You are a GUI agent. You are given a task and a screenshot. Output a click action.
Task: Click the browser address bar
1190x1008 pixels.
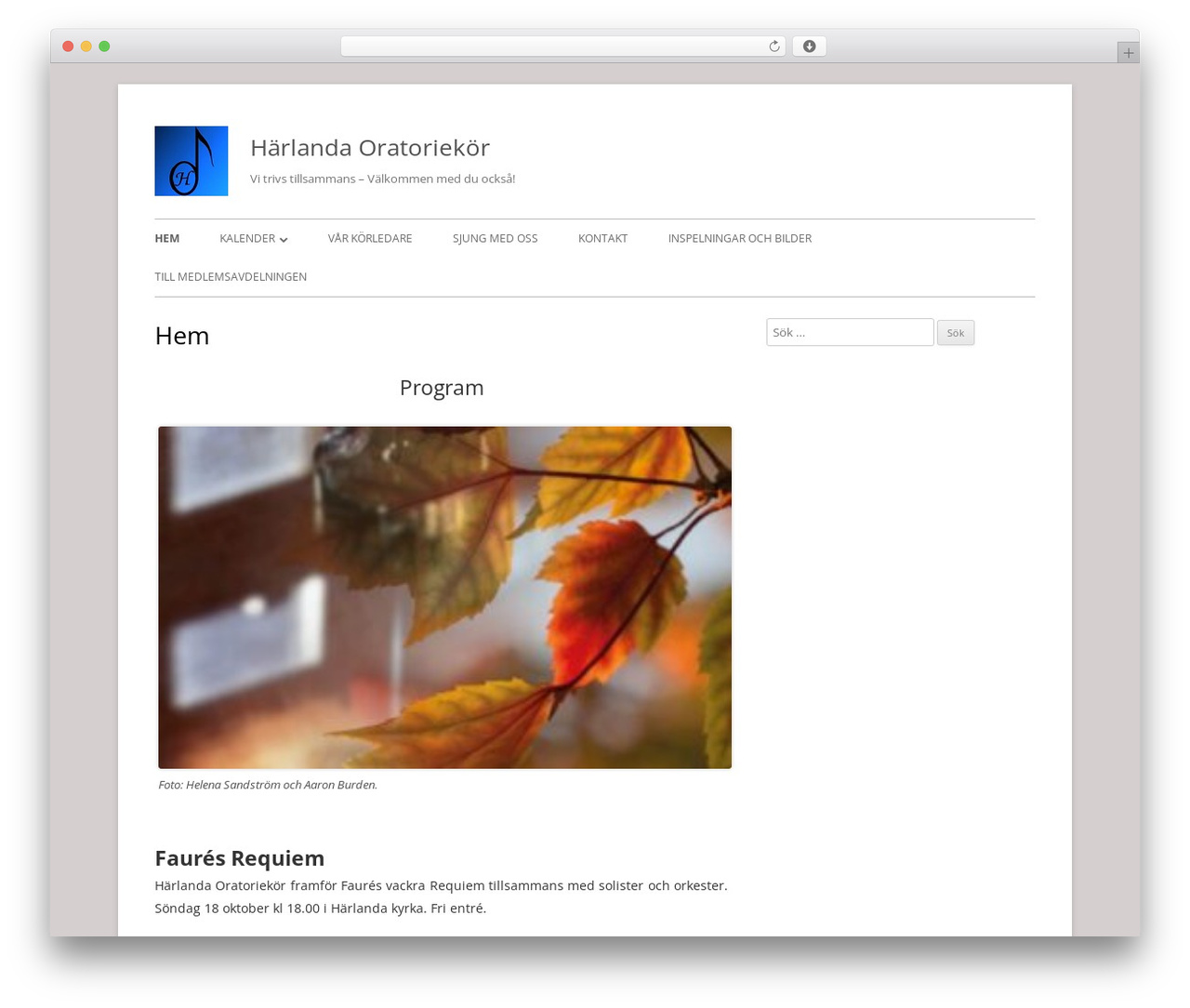[562, 46]
